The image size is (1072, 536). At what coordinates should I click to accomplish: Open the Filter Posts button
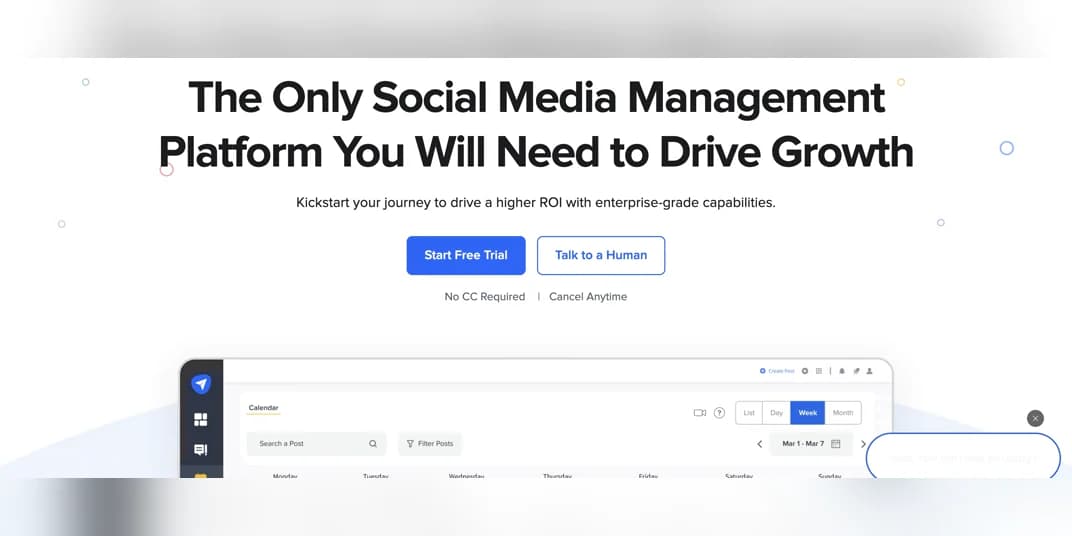coord(430,444)
